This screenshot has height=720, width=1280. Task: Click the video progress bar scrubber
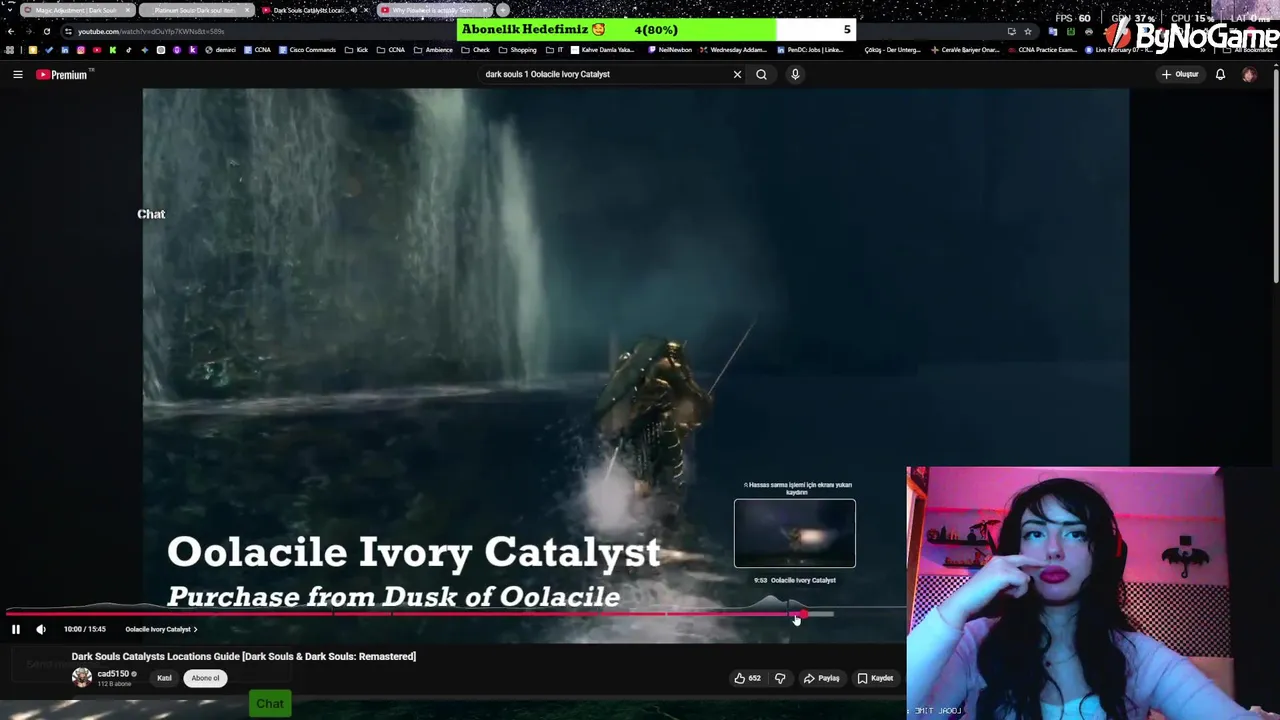[x=802, y=614]
